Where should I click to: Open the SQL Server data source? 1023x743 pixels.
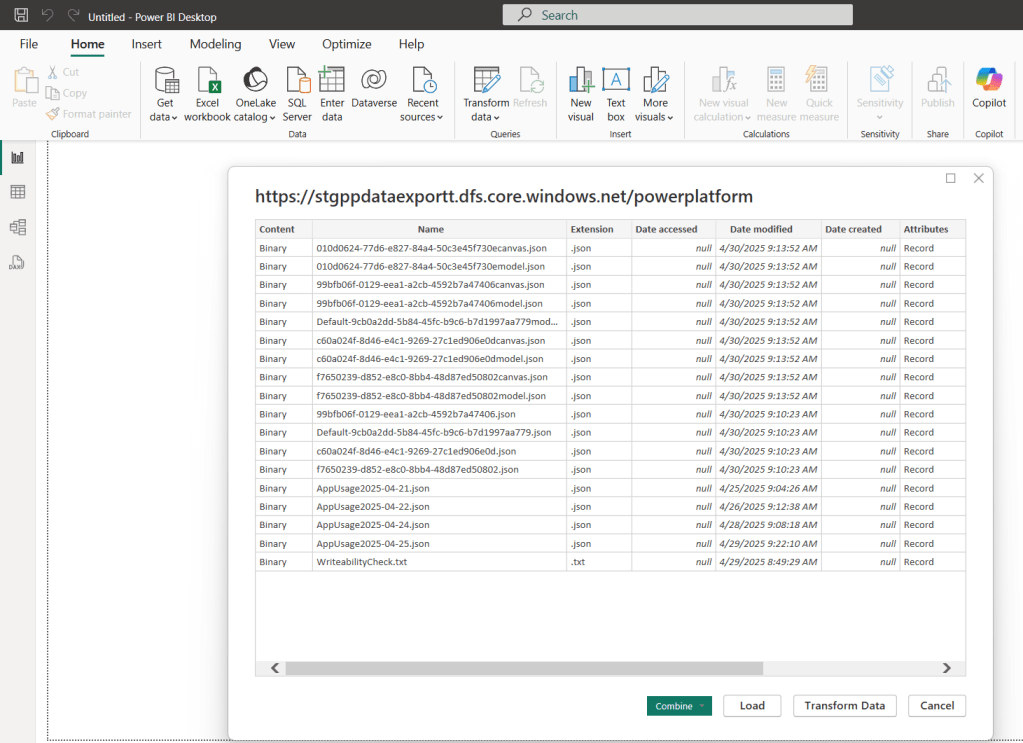(297, 81)
